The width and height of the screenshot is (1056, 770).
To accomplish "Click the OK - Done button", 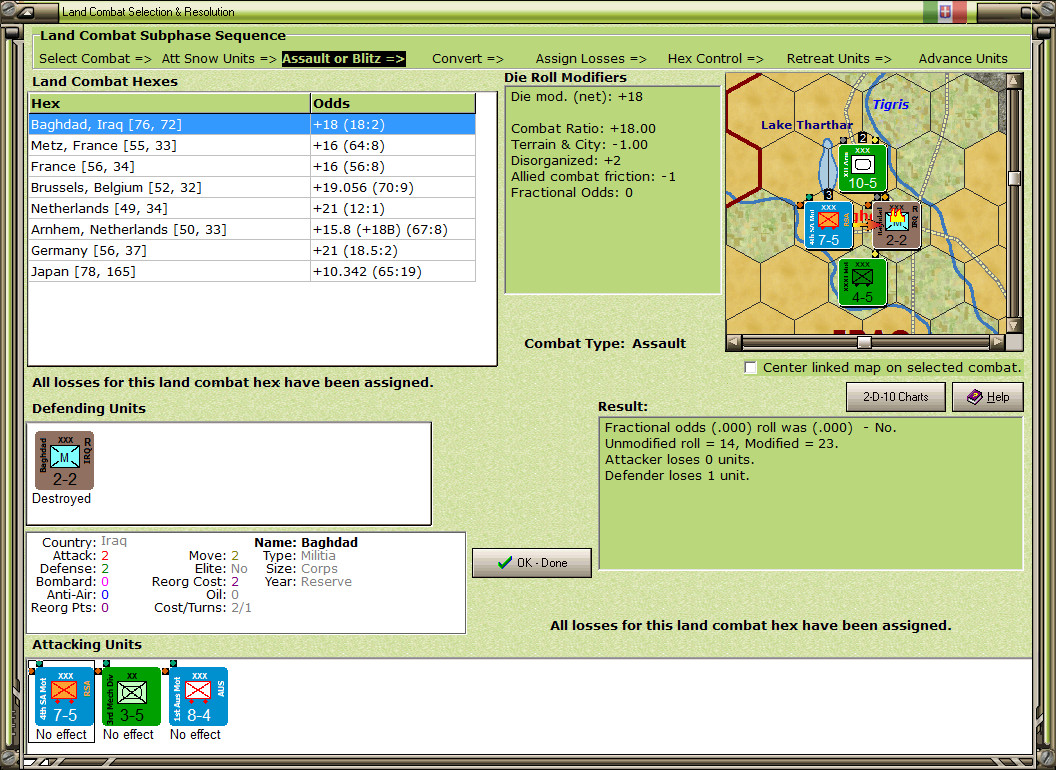I will click(532, 563).
